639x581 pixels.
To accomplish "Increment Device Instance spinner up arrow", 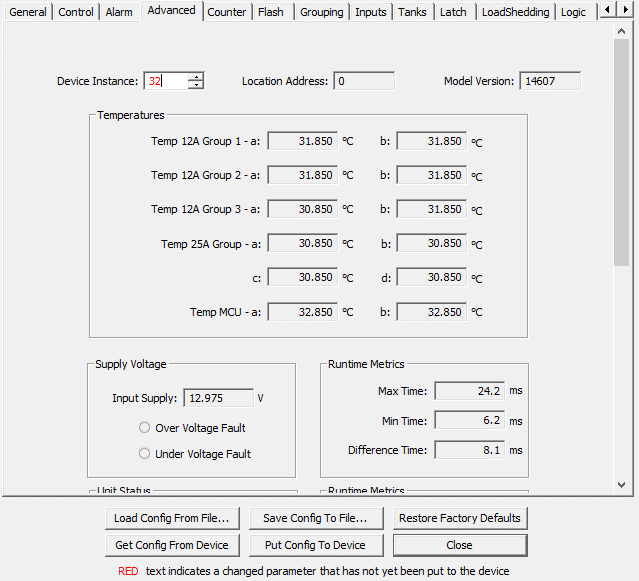I will coord(196,77).
